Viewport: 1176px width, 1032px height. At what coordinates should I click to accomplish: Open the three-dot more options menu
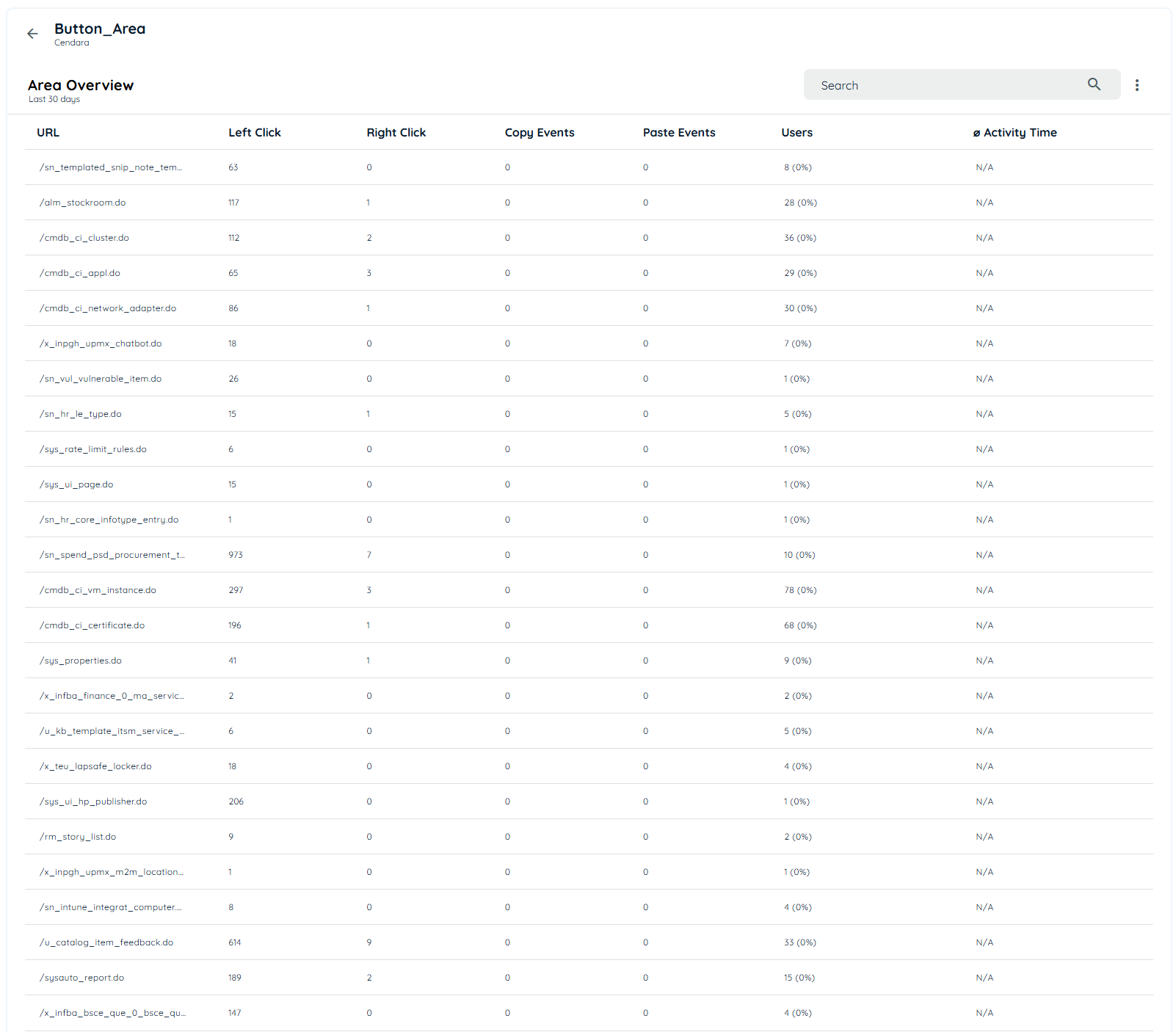pos(1136,85)
